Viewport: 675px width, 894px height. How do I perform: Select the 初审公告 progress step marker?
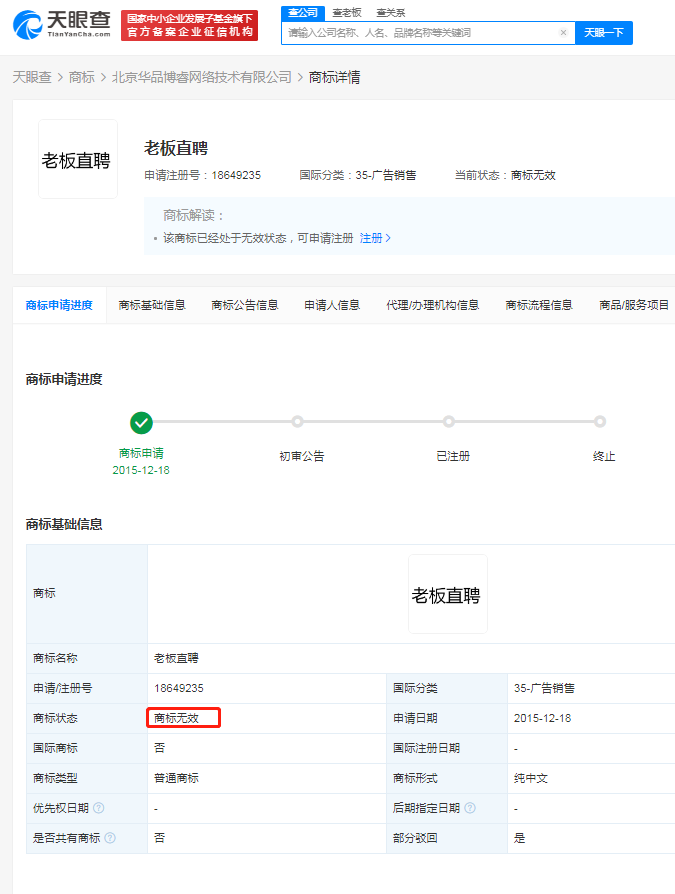[298, 422]
